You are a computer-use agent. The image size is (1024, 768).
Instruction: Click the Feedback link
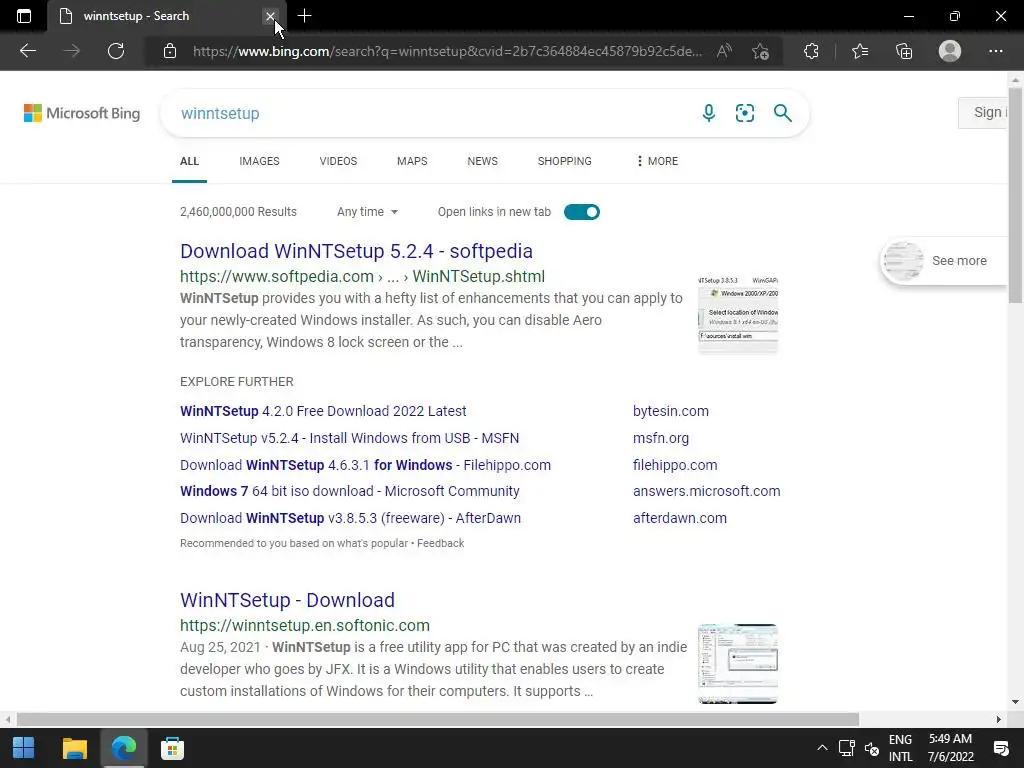coord(441,543)
